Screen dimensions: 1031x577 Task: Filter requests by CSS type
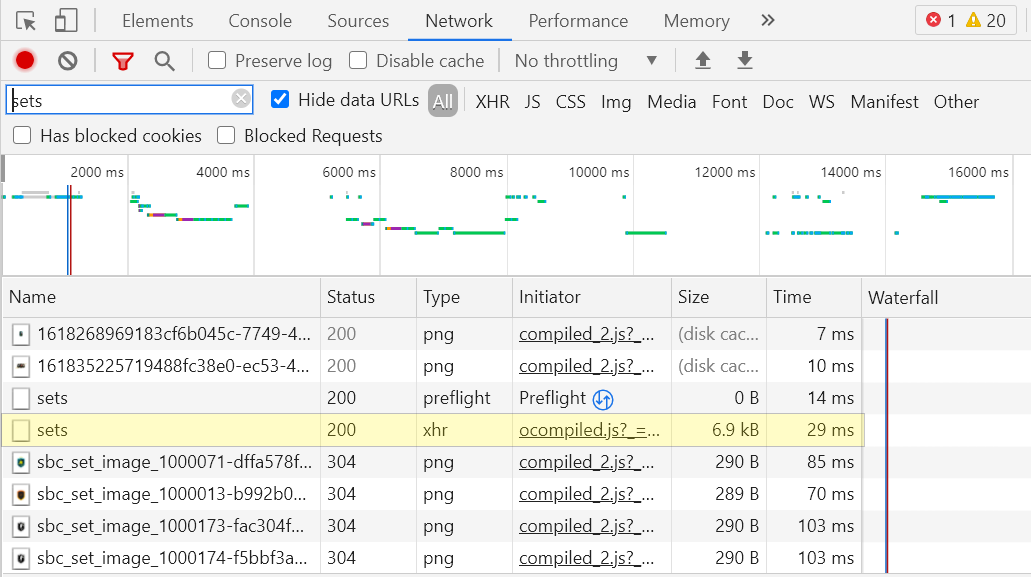tap(570, 102)
